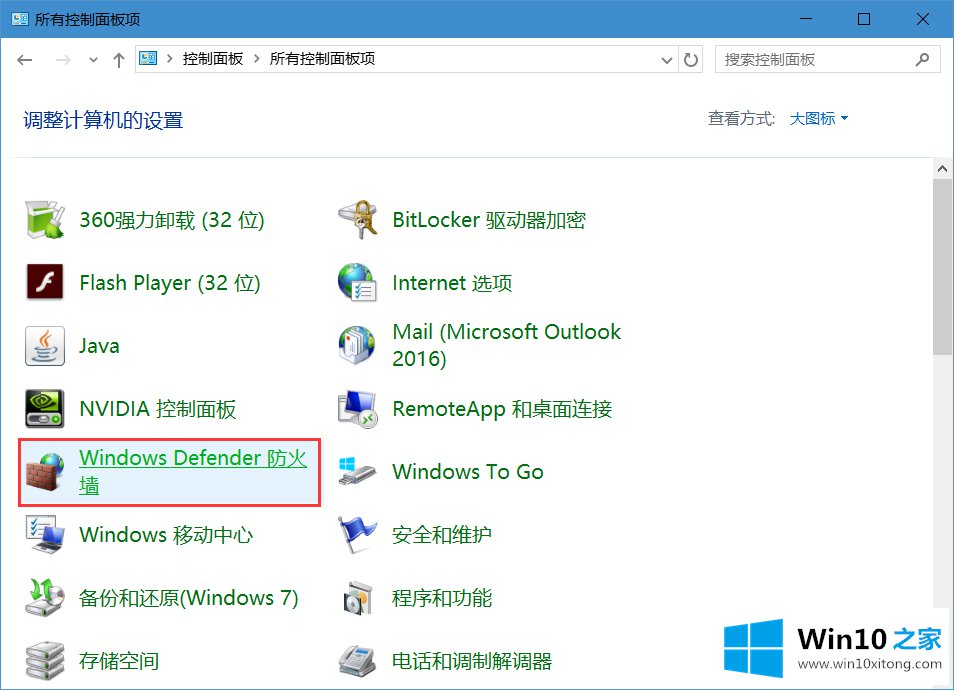Go up one level with up arrow
954x690 pixels.
point(119,60)
